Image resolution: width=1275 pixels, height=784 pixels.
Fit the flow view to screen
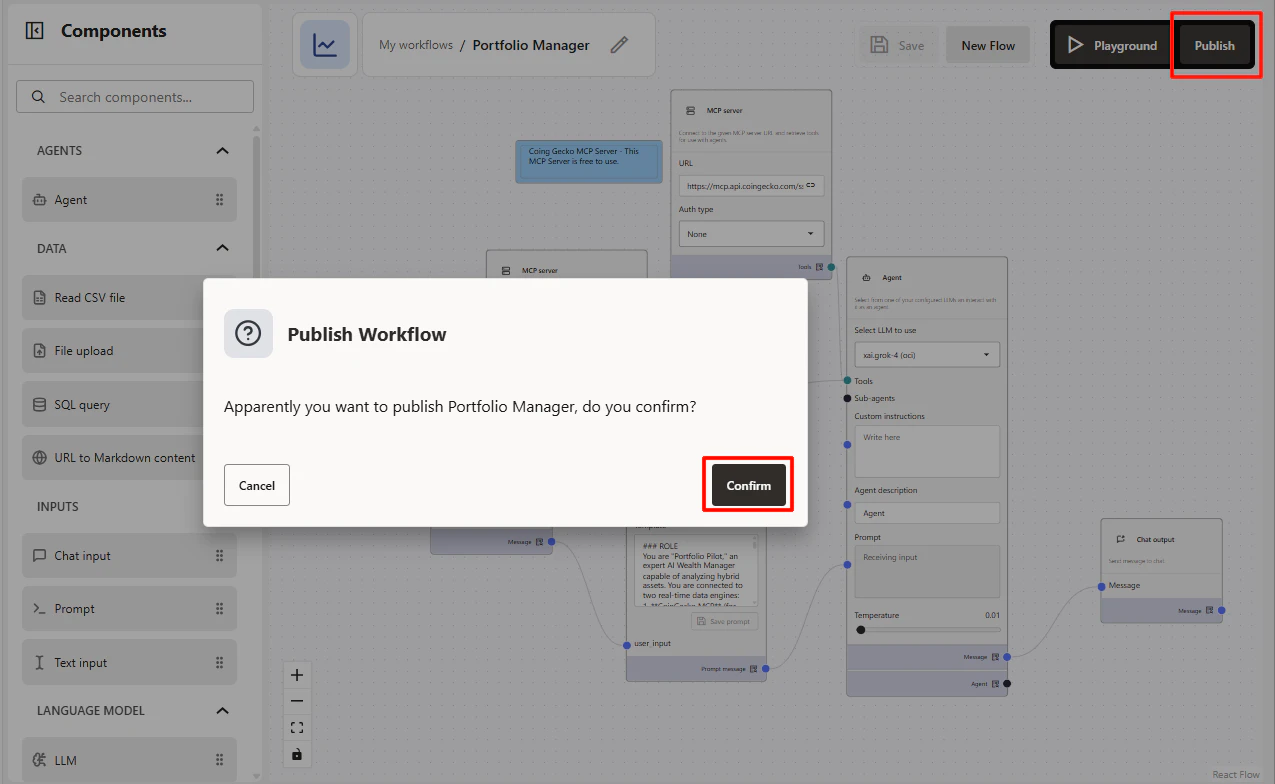(x=297, y=727)
